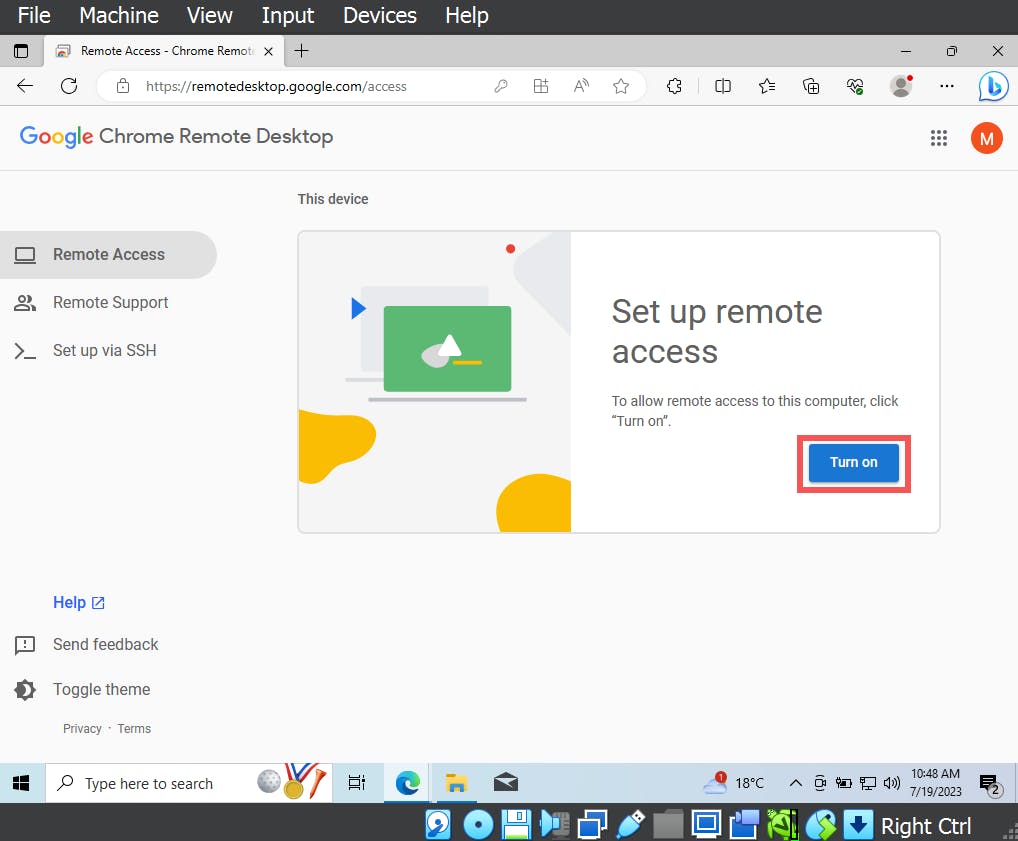Open the volume speaker icon
Screen dimensions: 1018x841
[x=891, y=783]
